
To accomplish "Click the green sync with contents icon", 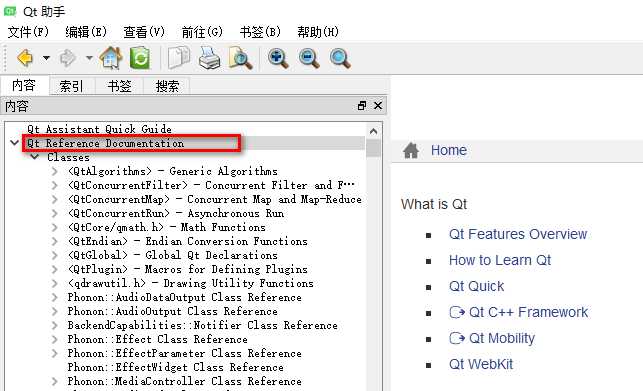I will (140, 58).
